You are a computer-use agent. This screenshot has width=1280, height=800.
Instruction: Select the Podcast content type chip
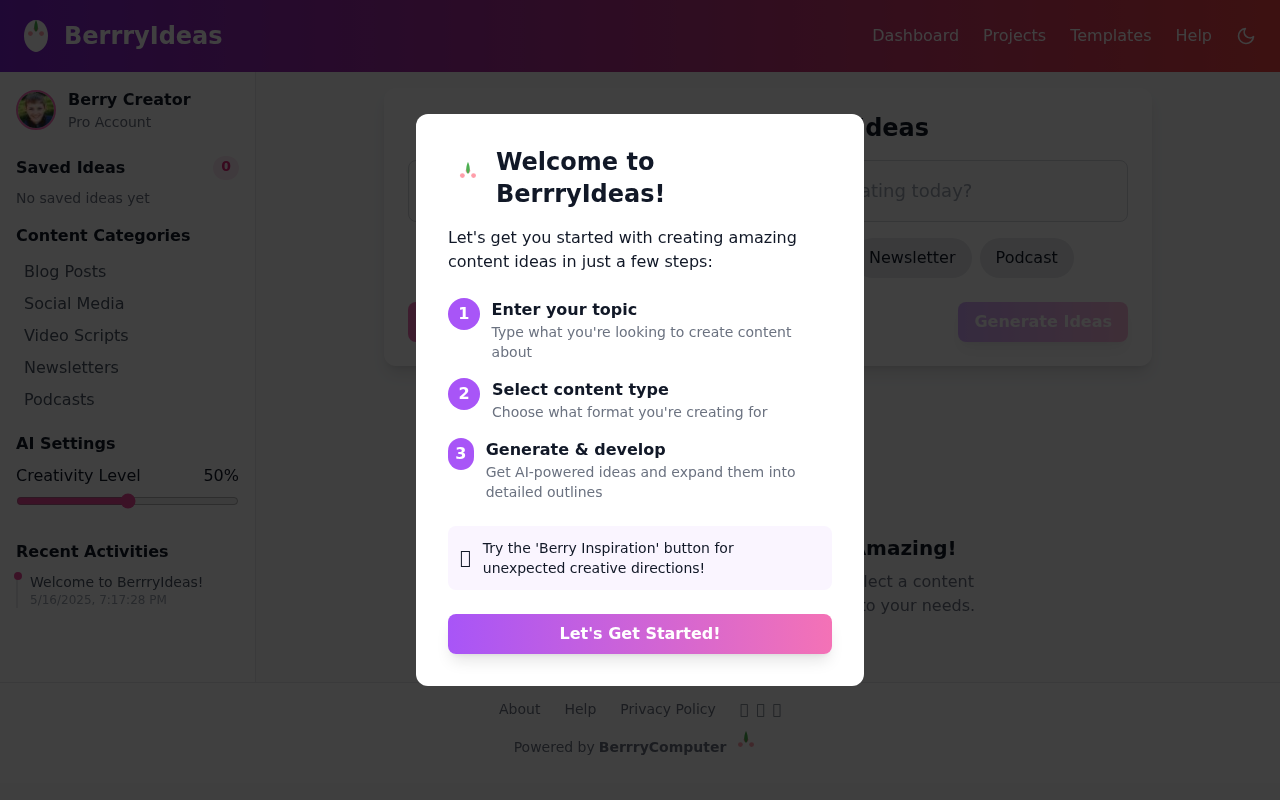[1026, 258]
